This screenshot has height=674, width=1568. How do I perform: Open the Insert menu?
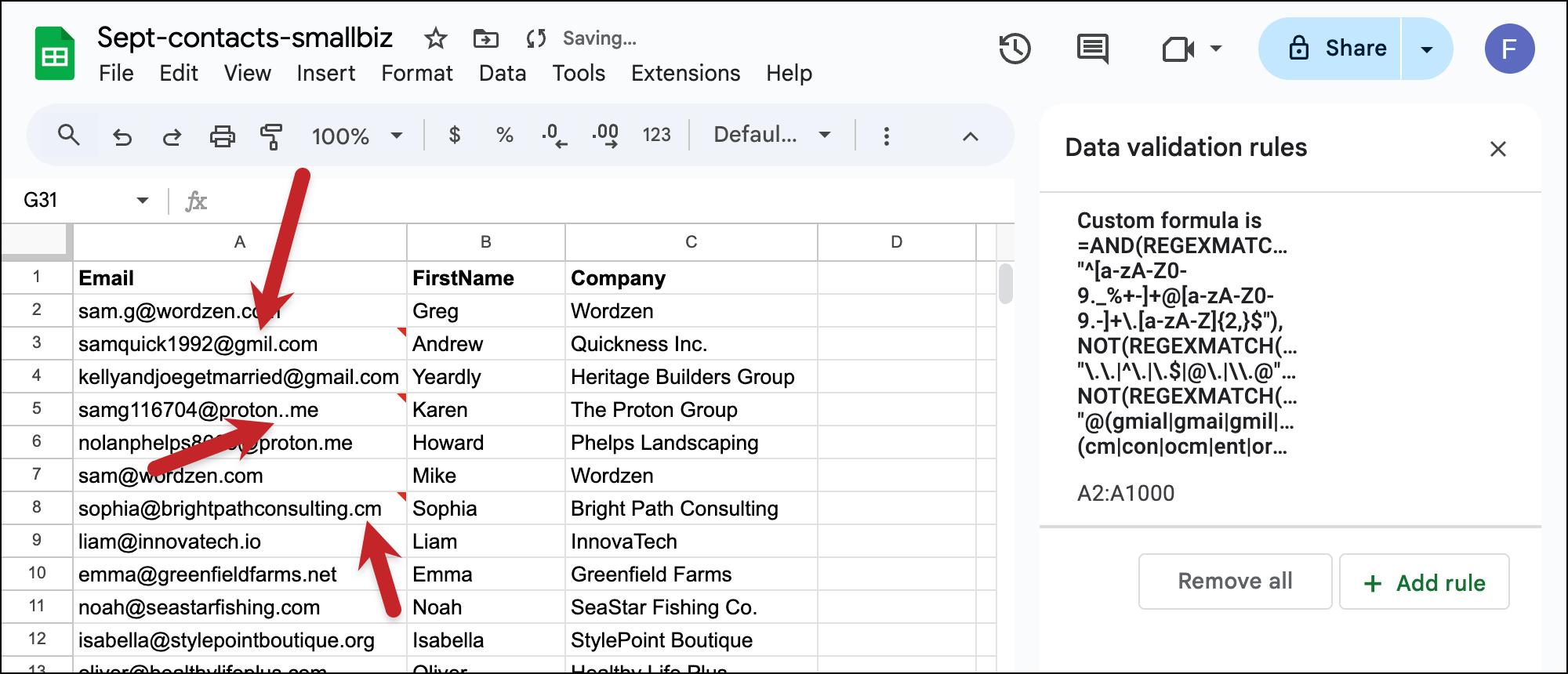point(325,74)
